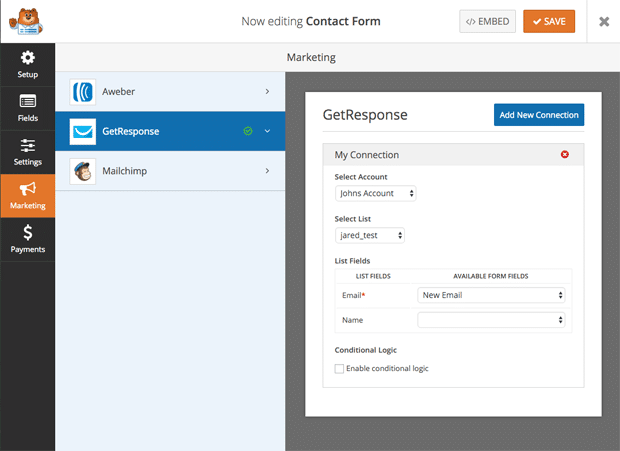Click the Mailchimp monkey logo
This screenshot has height=451, width=620.
(x=83, y=171)
